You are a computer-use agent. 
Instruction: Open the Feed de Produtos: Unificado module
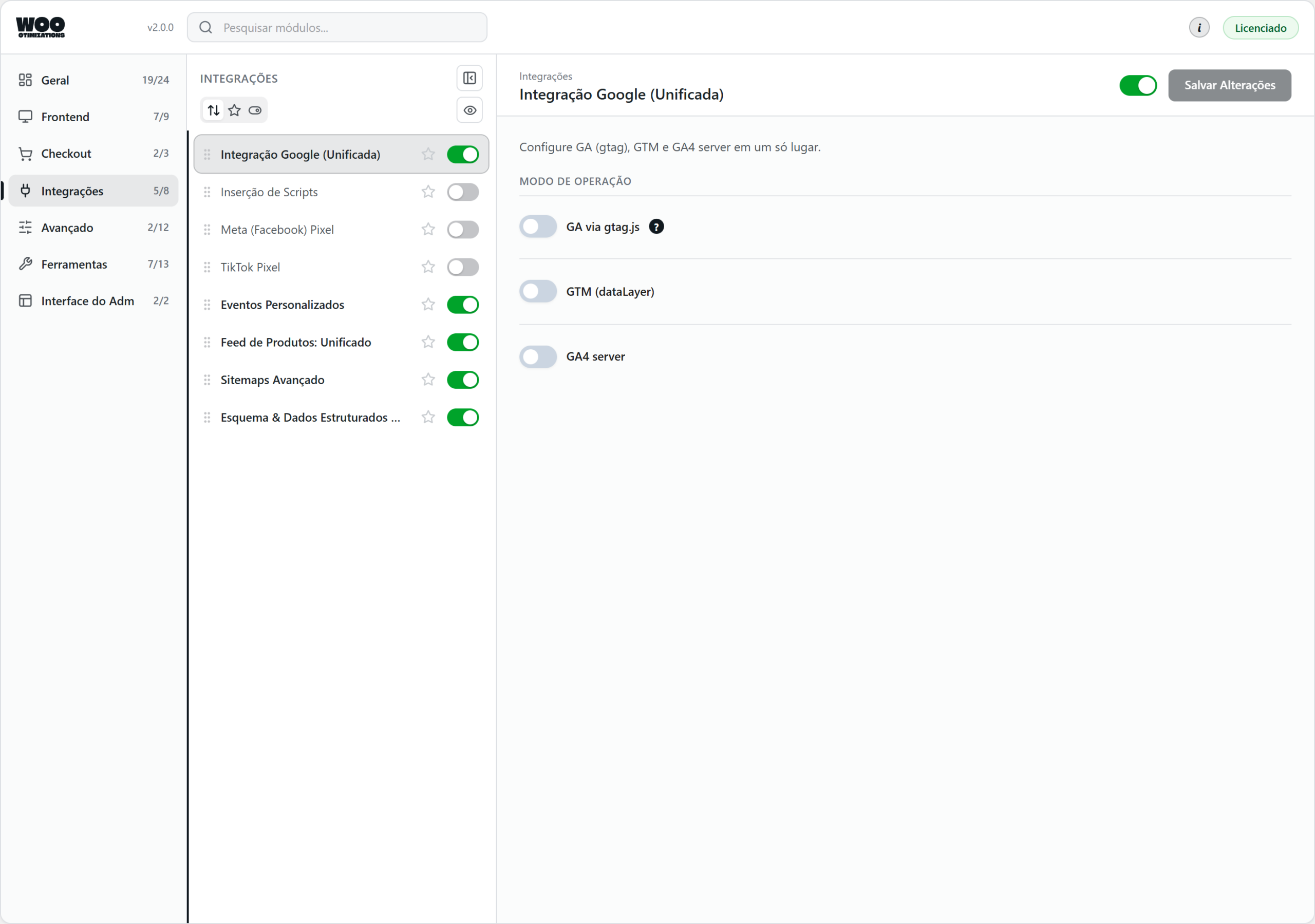(x=341, y=342)
